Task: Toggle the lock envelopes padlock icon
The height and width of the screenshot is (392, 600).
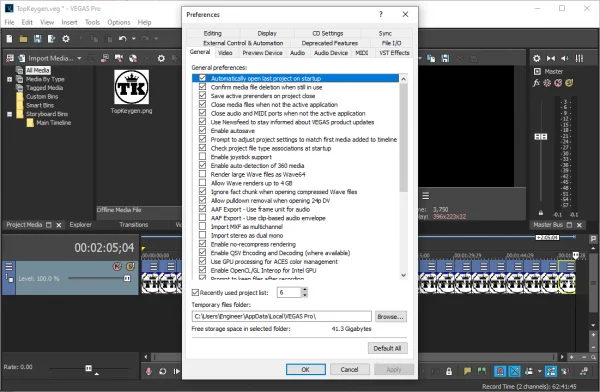Action: (449, 371)
